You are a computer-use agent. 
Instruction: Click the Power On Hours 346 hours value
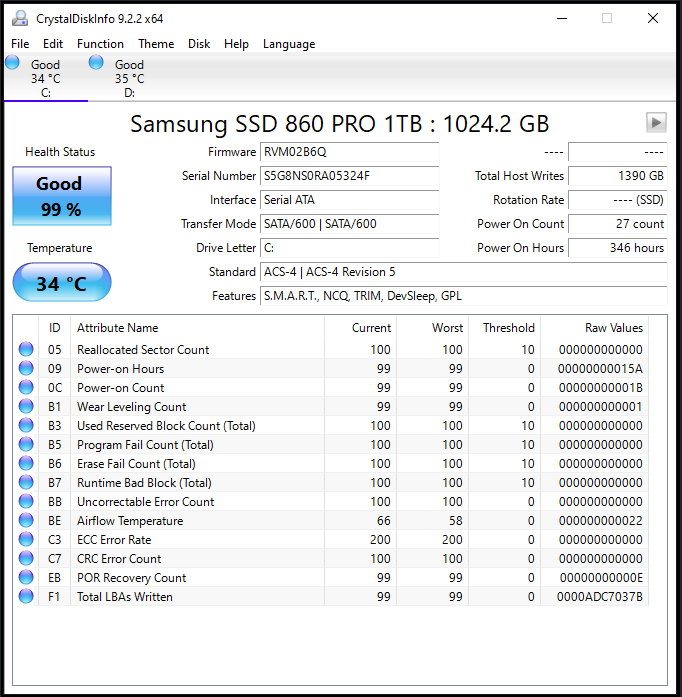click(x=618, y=248)
